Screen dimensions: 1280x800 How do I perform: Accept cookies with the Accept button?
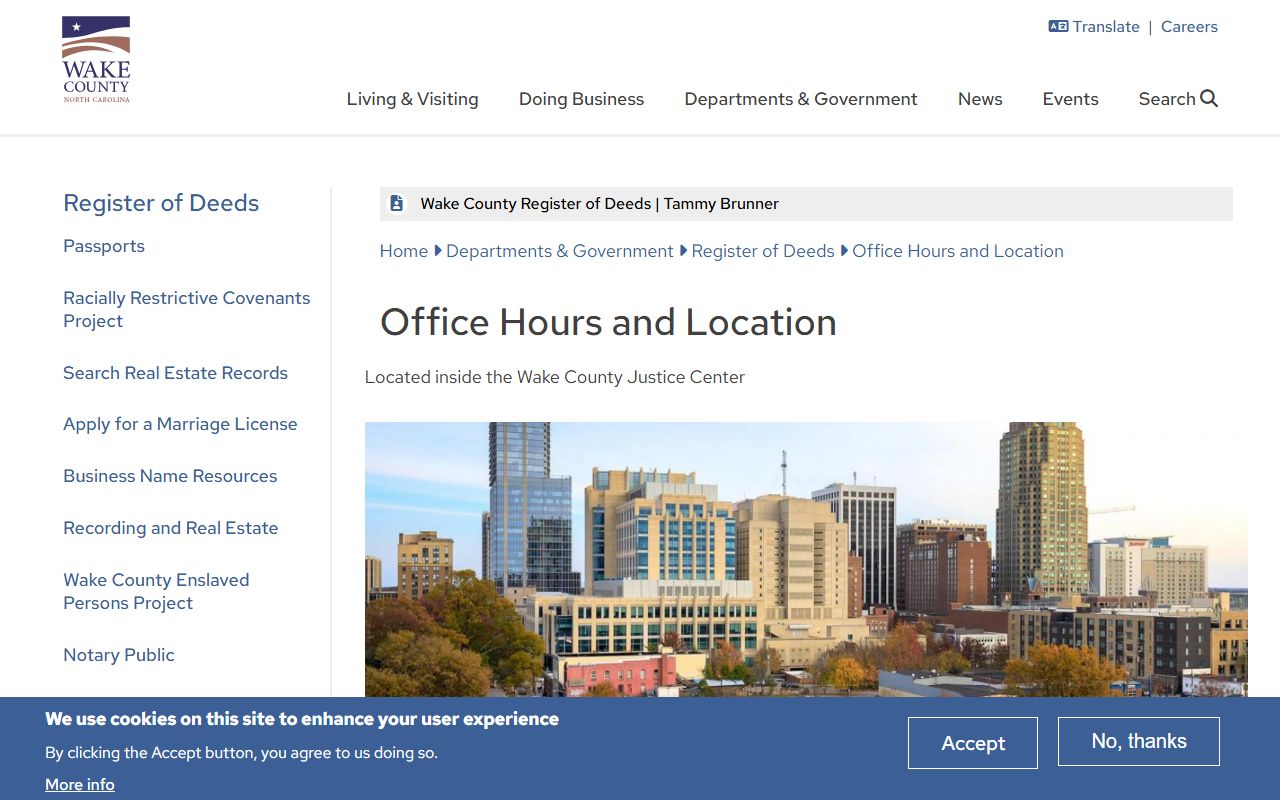[973, 743]
